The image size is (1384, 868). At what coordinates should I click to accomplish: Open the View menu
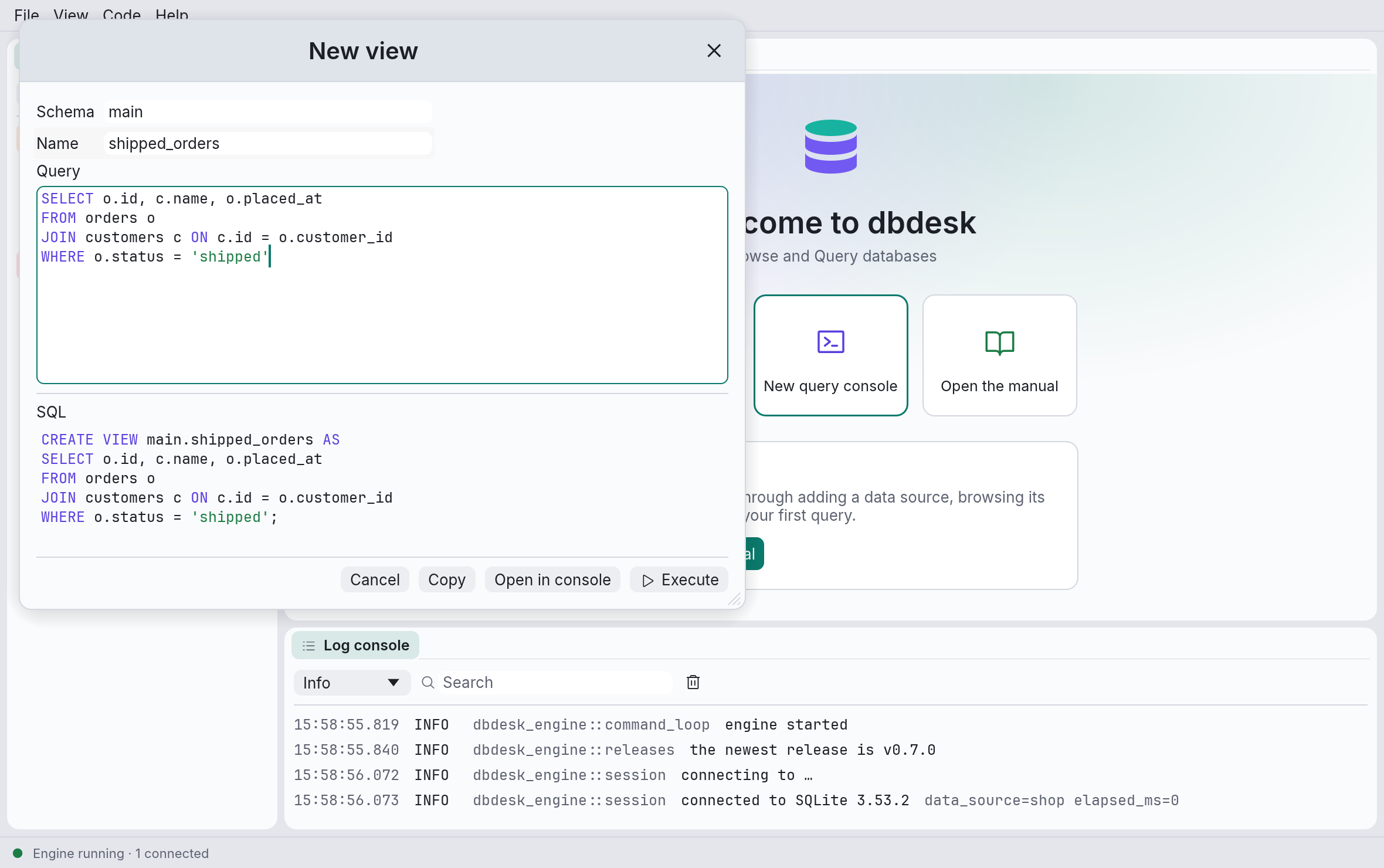[x=70, y=15]
